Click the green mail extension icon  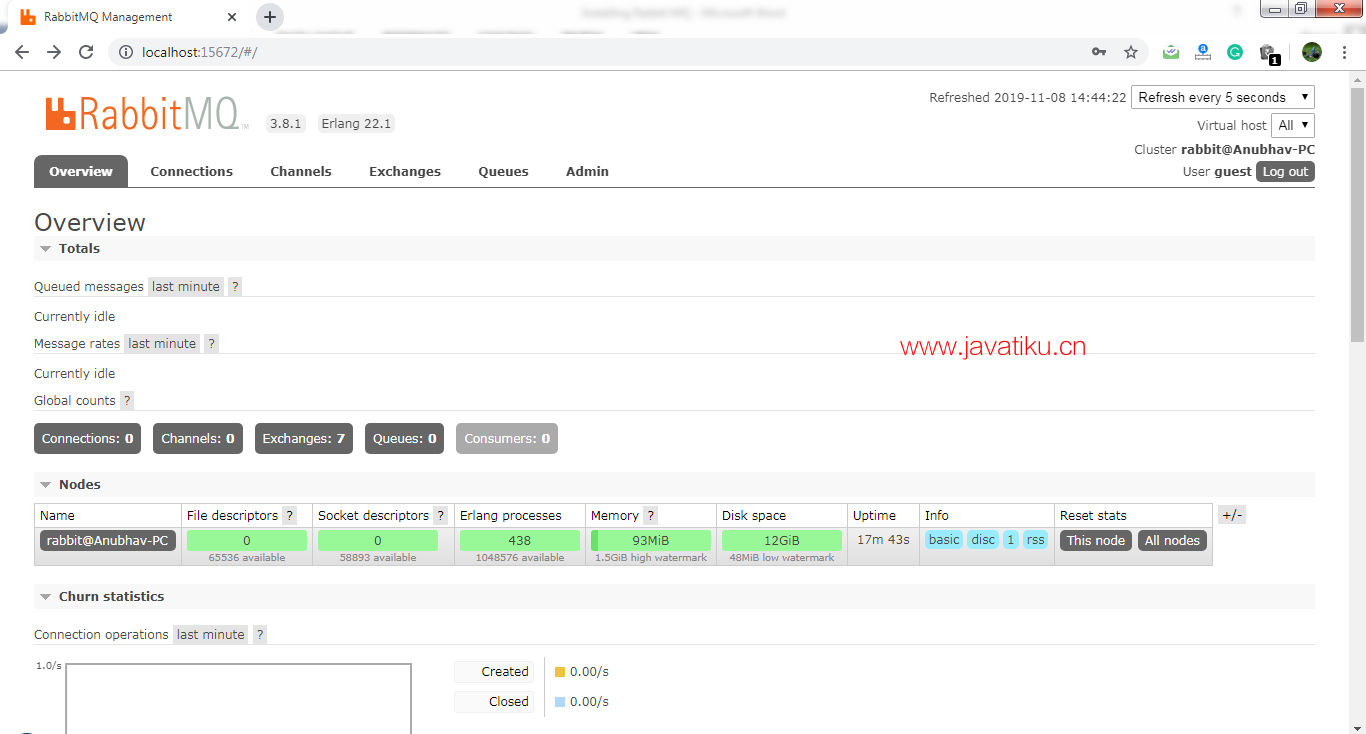pos(1171,52)
